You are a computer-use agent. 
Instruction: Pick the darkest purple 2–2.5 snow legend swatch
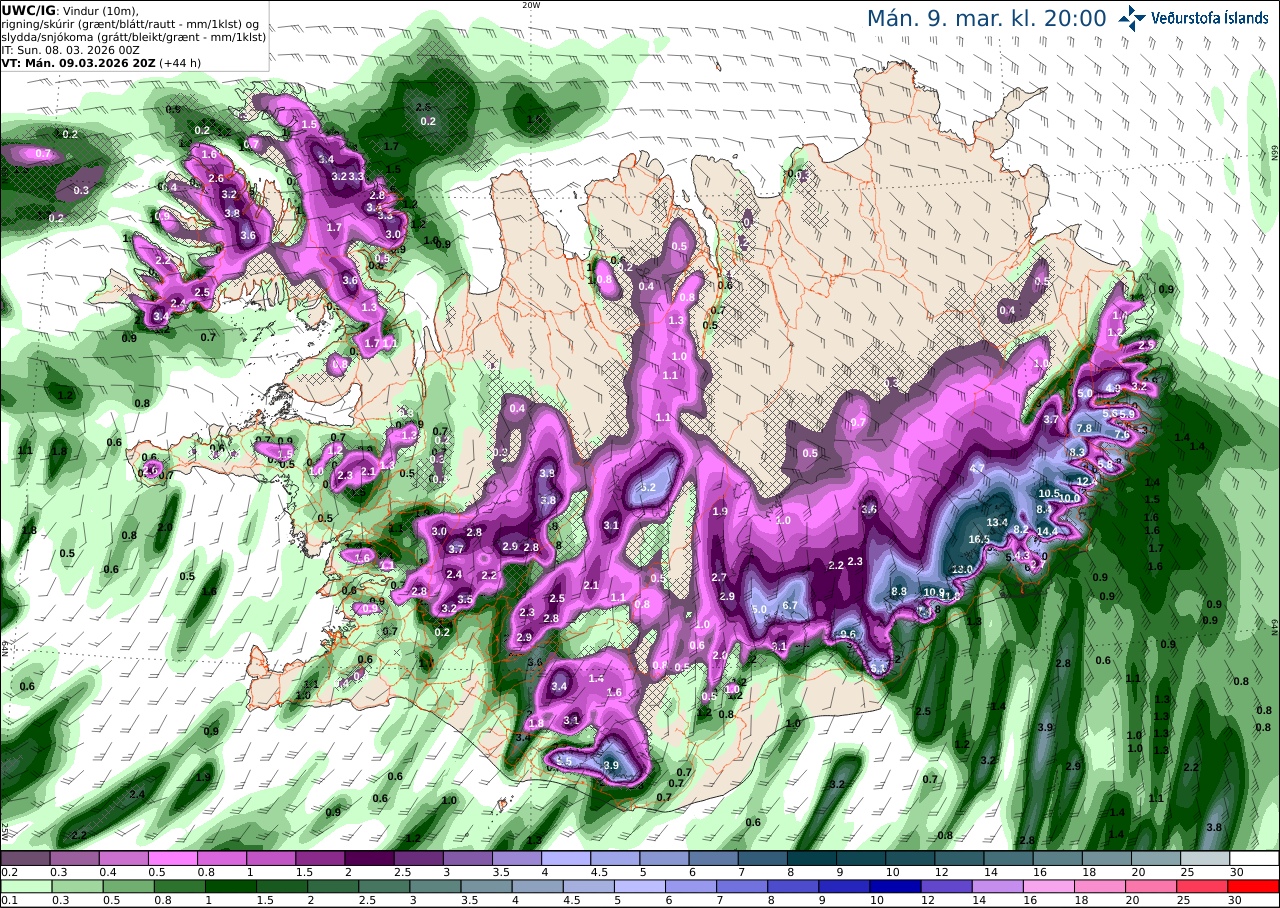click(x=369, y=858)
